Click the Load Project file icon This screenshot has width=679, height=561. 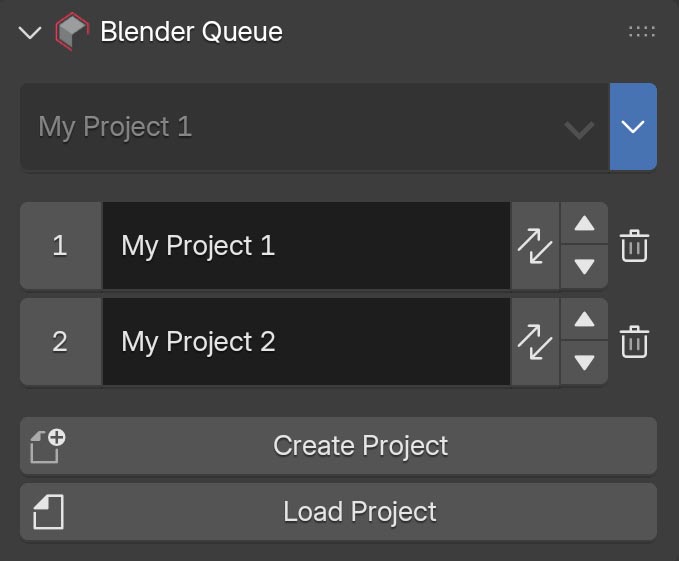[47, 512]
